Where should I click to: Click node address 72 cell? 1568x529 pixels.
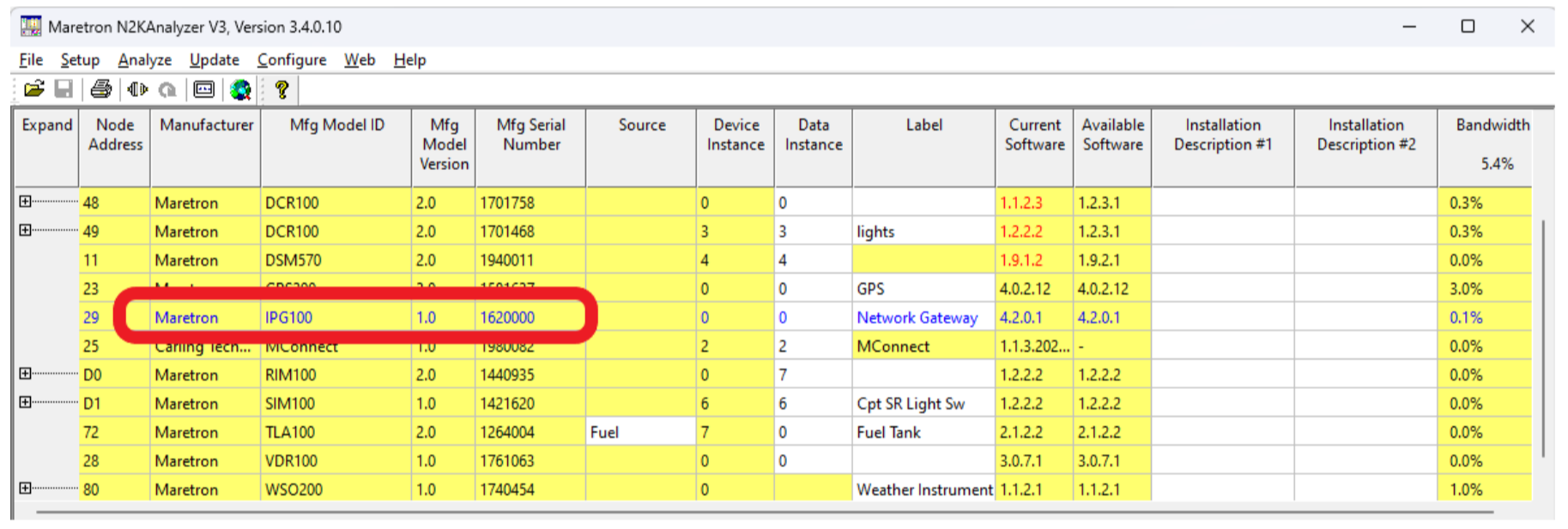[115, 431]
